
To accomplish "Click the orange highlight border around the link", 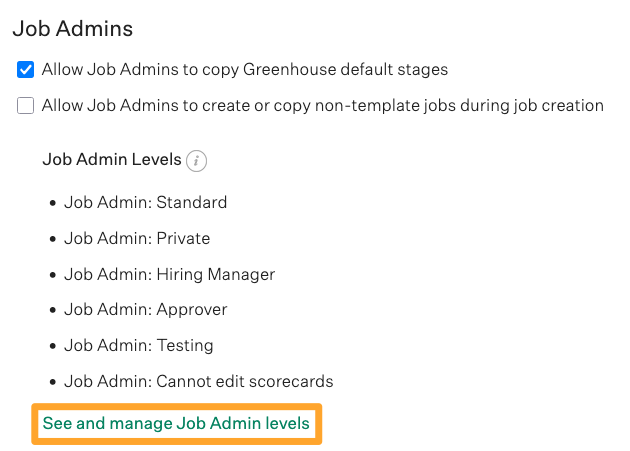I will click(177, 406).
